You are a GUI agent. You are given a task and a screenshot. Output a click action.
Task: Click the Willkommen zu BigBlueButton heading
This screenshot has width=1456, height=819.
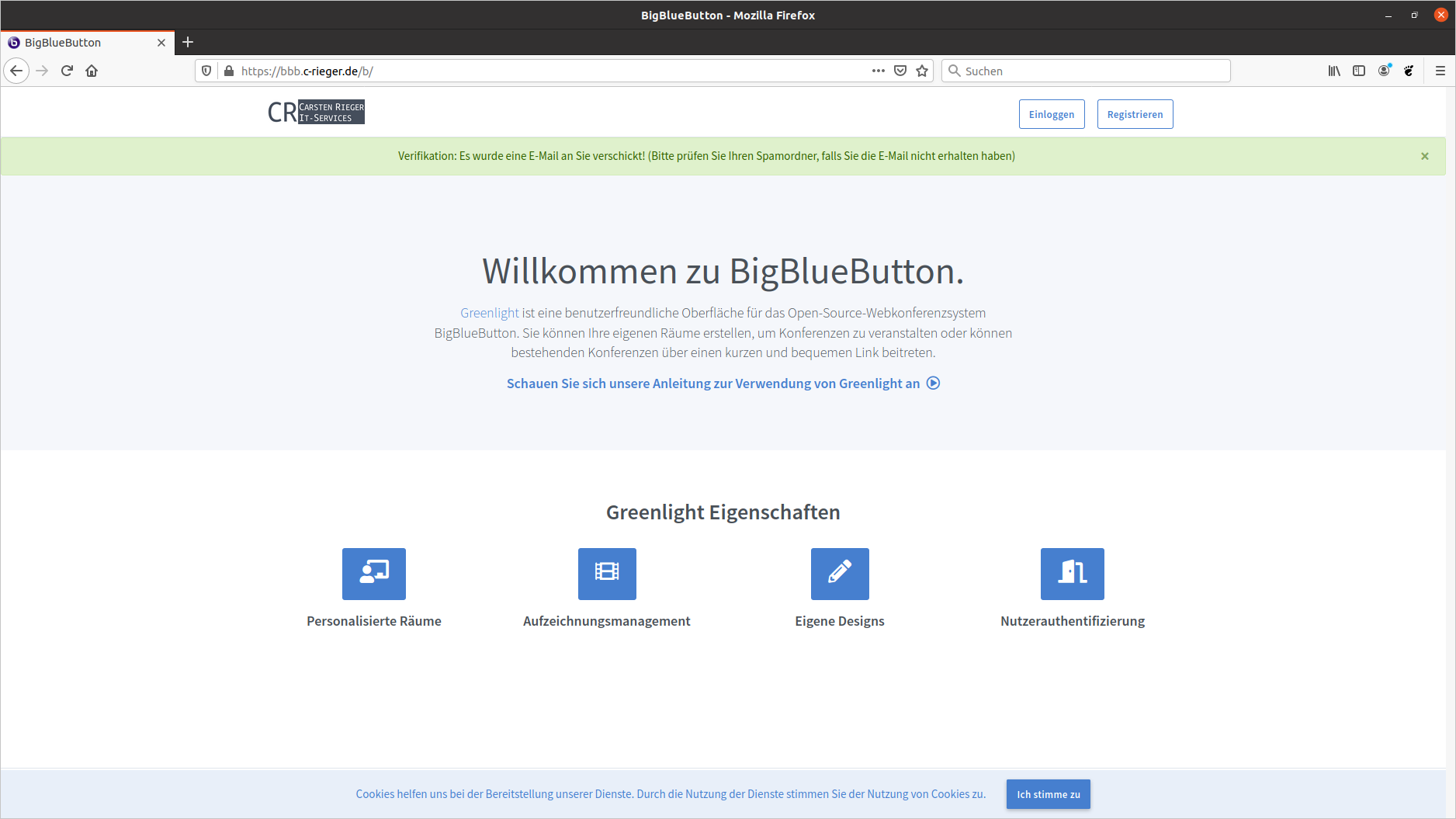(723, 271)
